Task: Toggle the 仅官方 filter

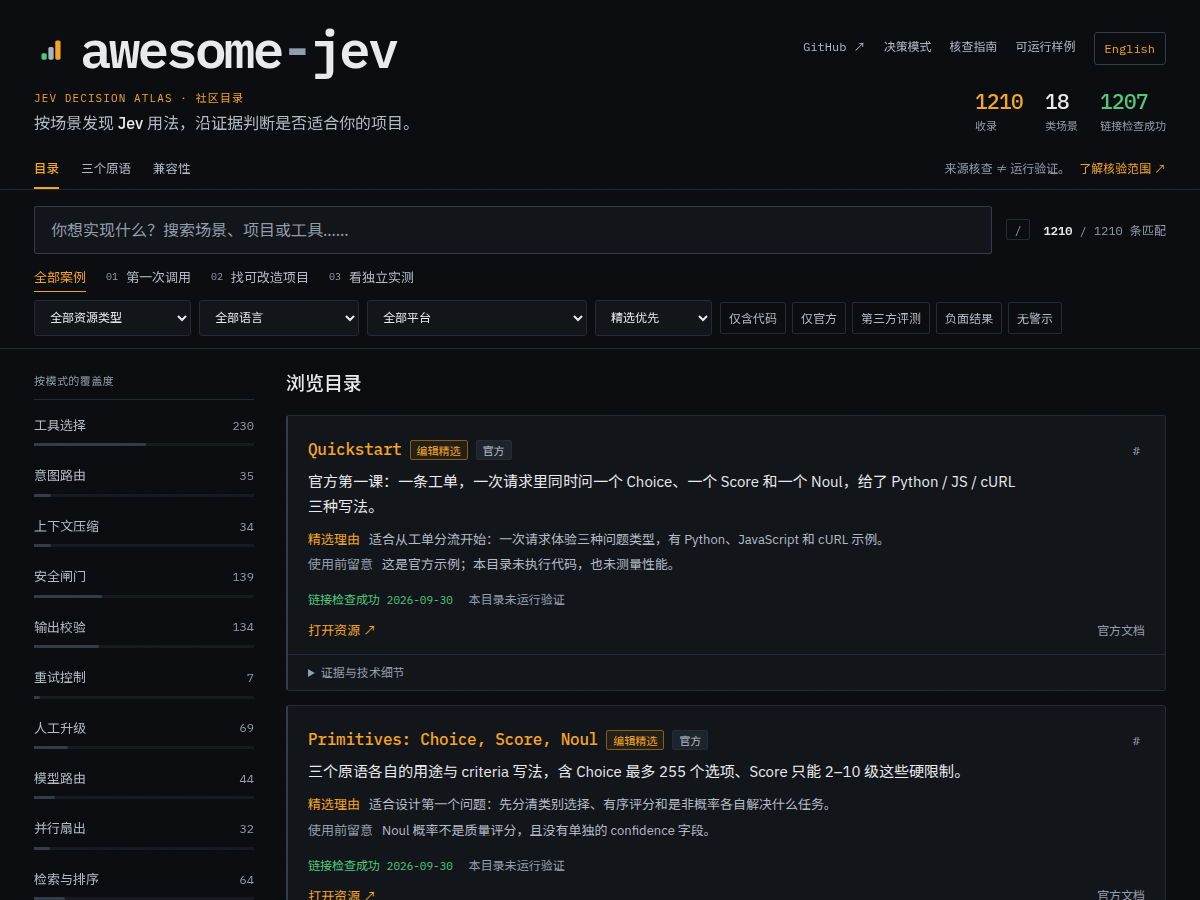Action: coord(819,318)
